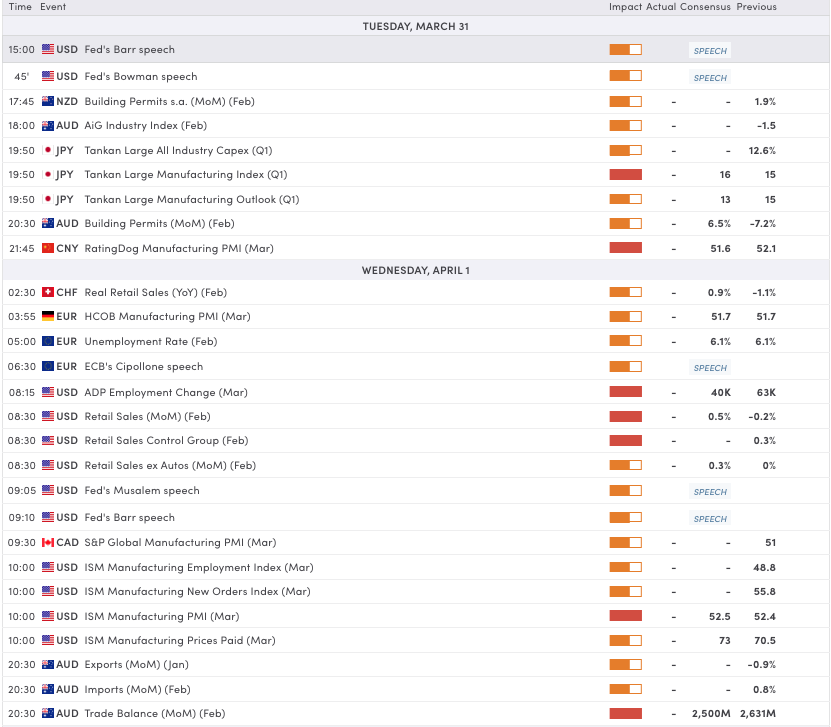Open S&P Global Manufacturing PMI (Mar) event
This screenshot has height=727, width=831.
point(180,543)
